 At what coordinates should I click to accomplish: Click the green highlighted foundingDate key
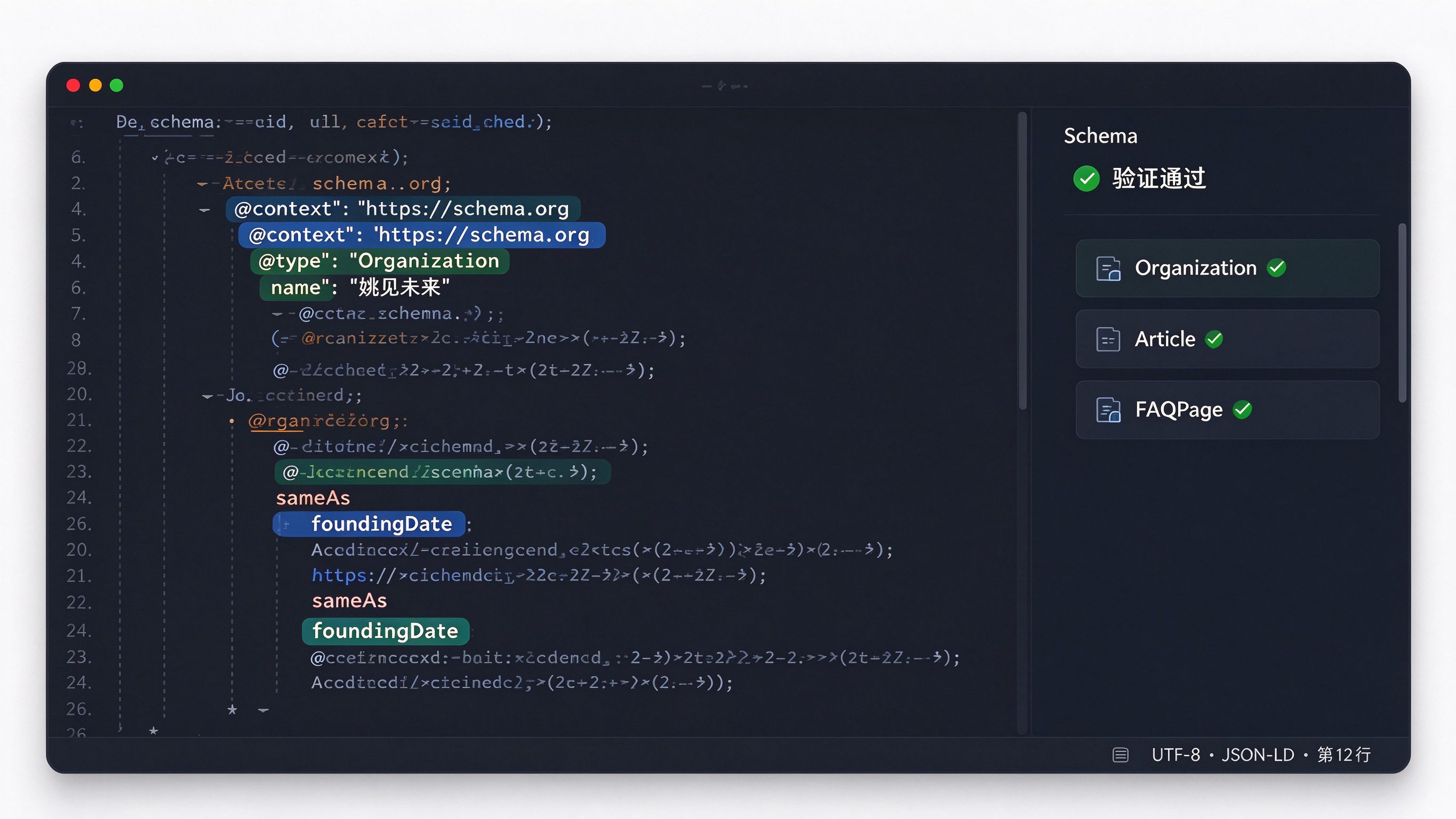(x=386, y=631)
